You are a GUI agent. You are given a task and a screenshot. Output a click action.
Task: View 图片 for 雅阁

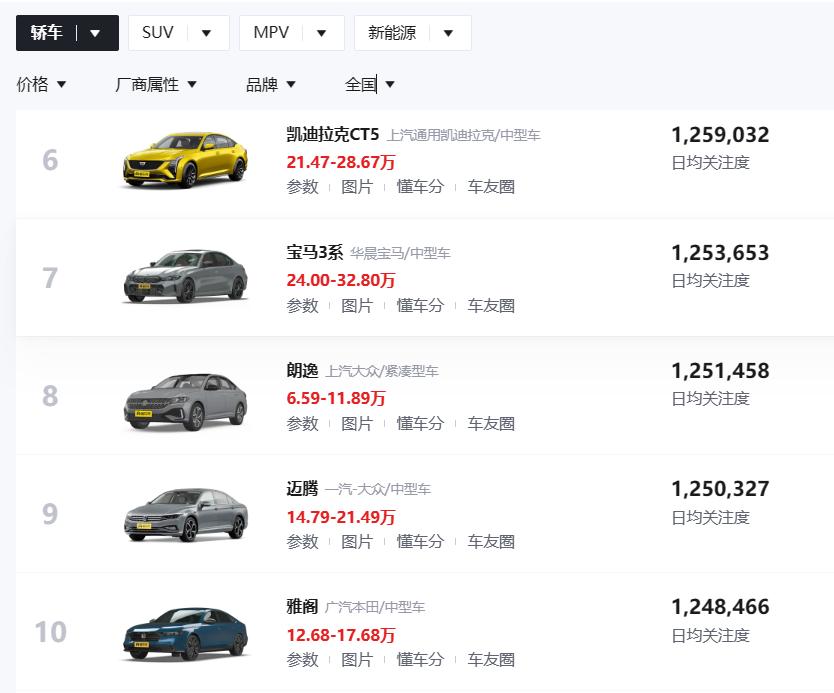357,660
